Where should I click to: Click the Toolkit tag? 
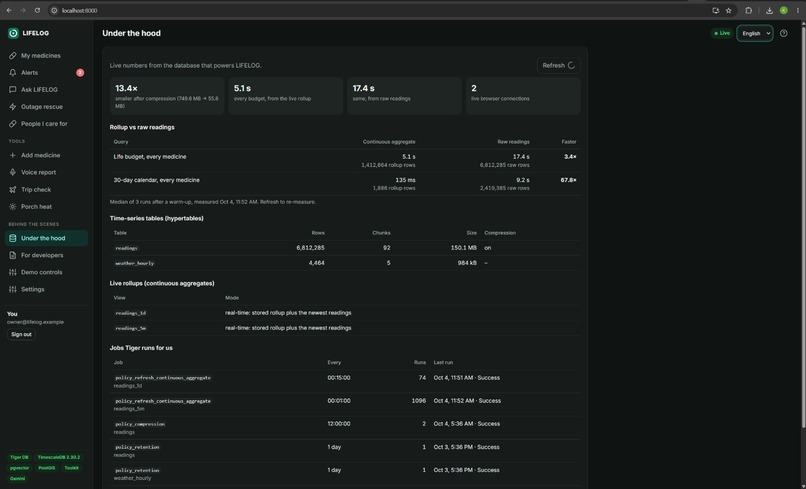click(x=71, y=468)
